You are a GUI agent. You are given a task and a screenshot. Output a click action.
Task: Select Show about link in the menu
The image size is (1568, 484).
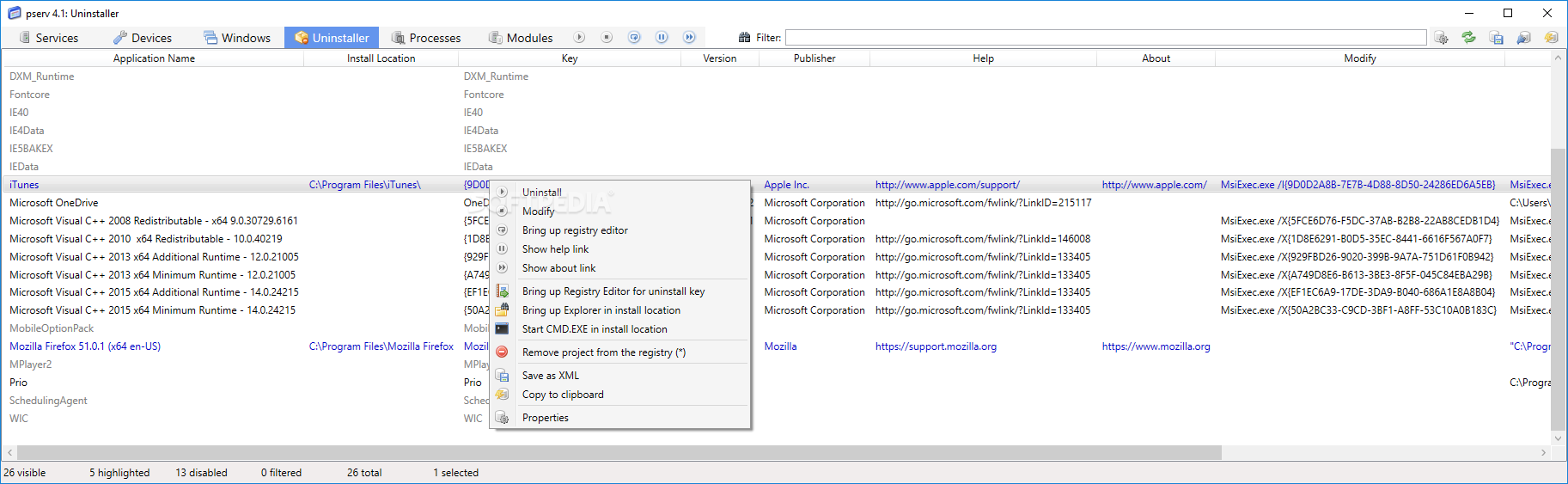tap(620, 268)
